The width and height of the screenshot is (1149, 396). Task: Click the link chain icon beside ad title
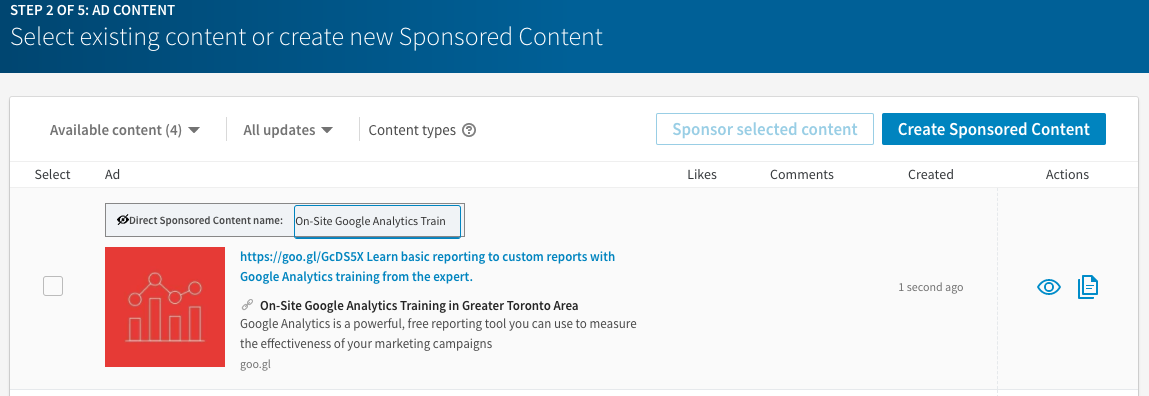click(247, 305)
